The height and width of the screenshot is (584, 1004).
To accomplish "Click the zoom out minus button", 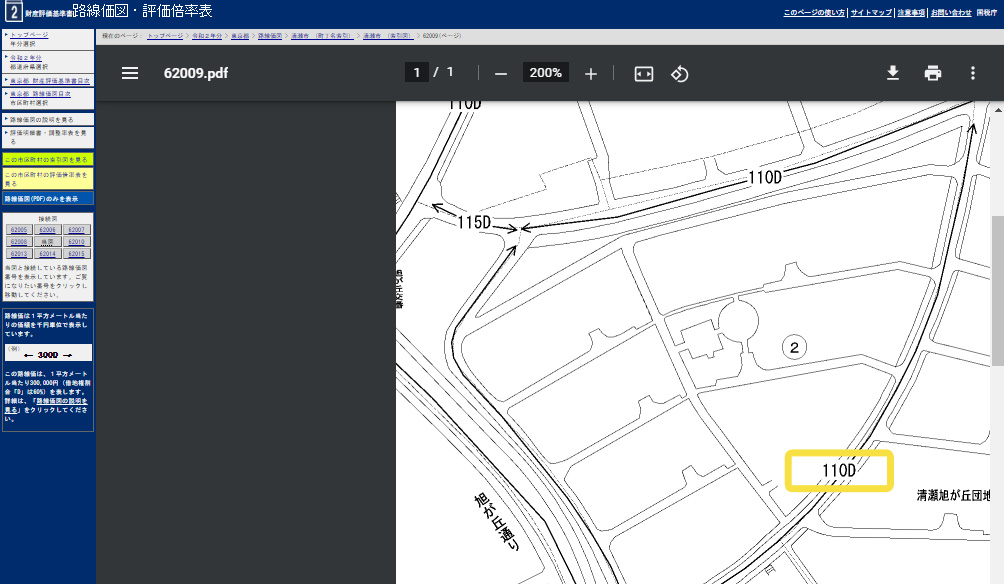I will tap(501, 73).
